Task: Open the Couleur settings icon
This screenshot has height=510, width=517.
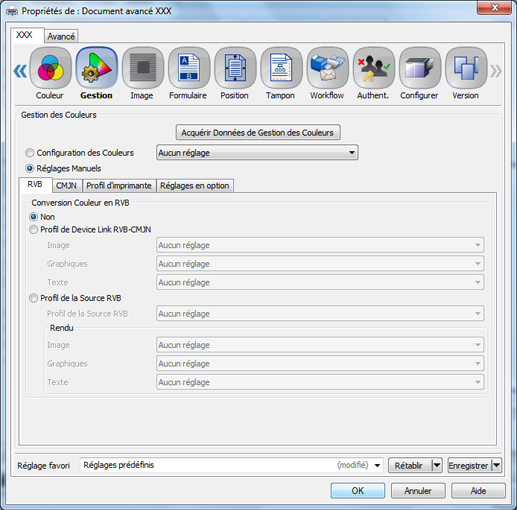Action: pos(50,68)
